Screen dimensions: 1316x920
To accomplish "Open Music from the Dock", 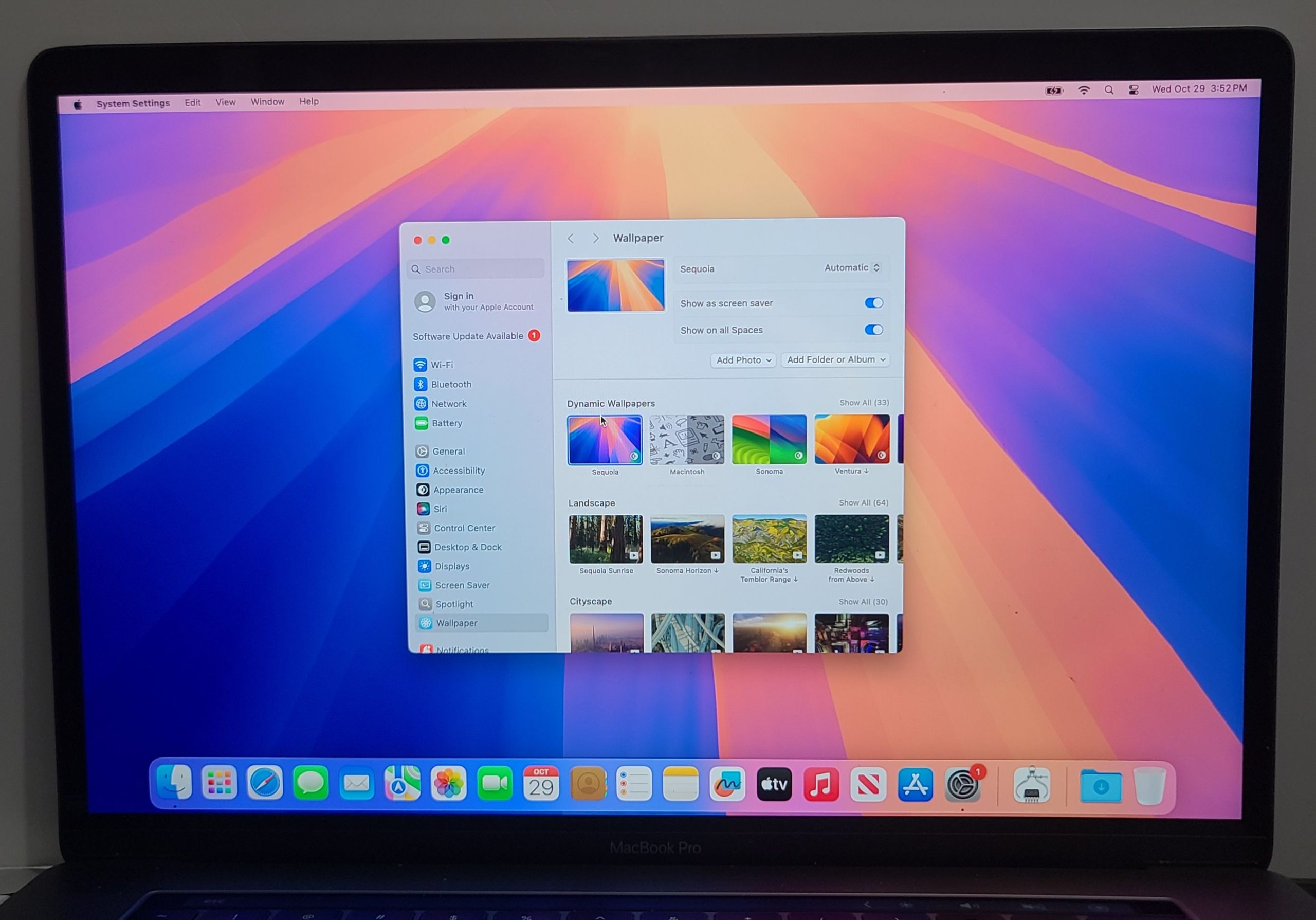I will 821,785.
